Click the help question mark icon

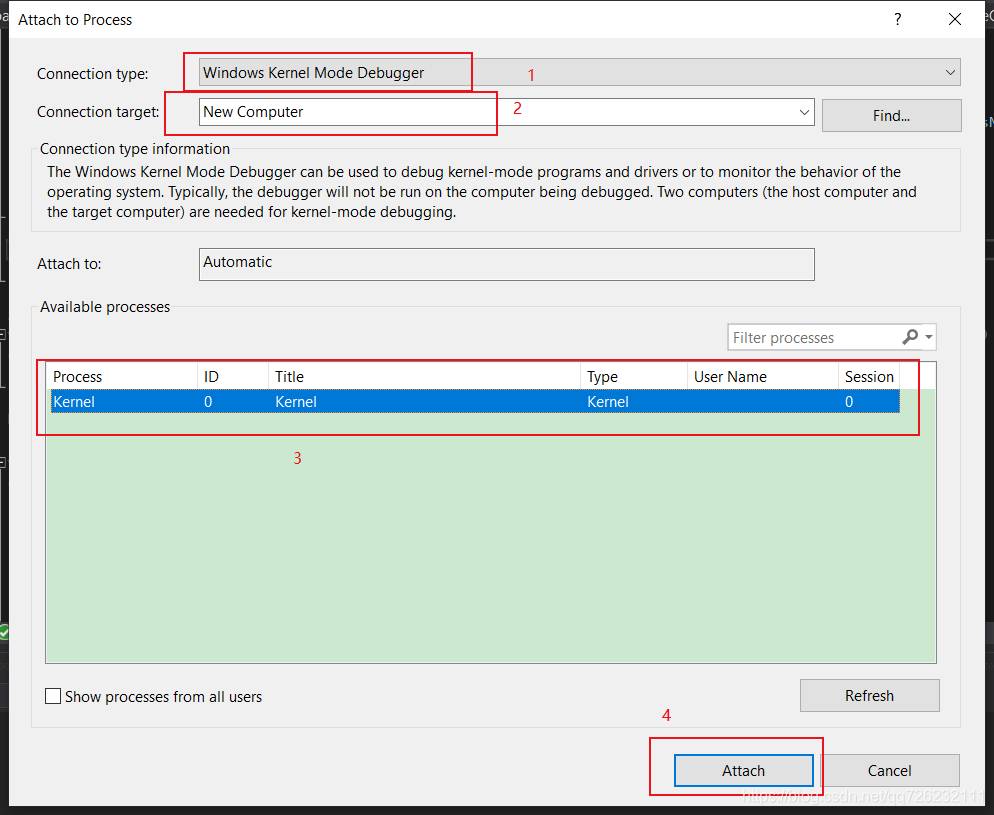click(x=898, y=19)
